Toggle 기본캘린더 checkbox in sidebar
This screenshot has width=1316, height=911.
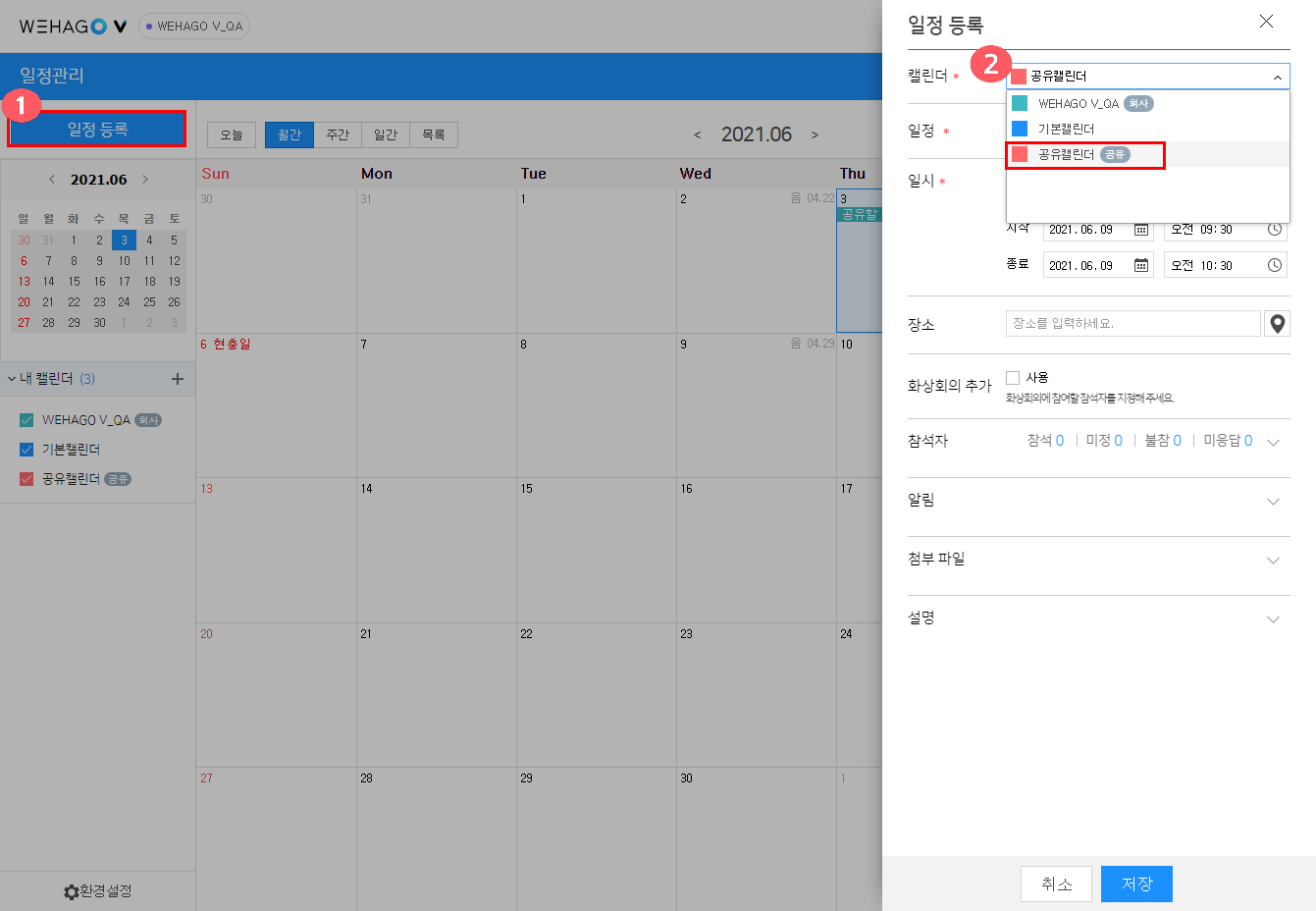pyautogui.click(x=26, y=450)
